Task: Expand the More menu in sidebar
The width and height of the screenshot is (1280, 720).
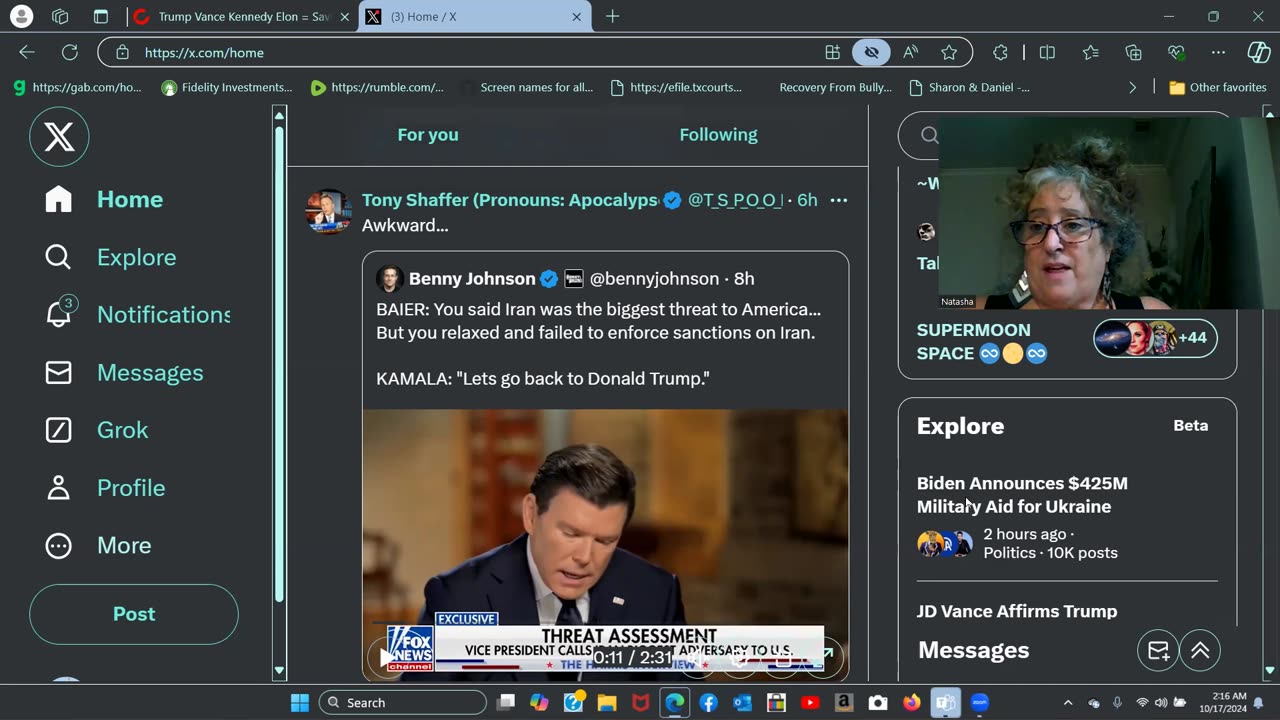Action: coord(98,545)
